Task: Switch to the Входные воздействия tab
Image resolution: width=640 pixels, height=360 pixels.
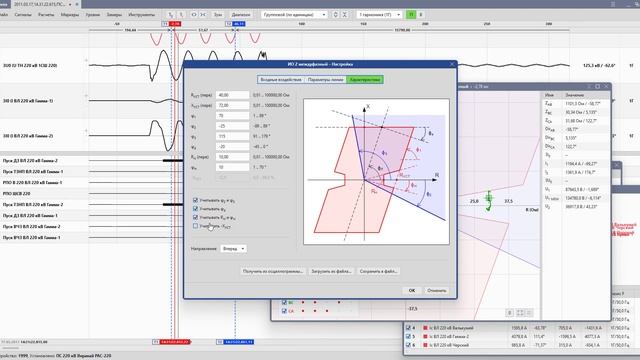Action: point(281,80)
